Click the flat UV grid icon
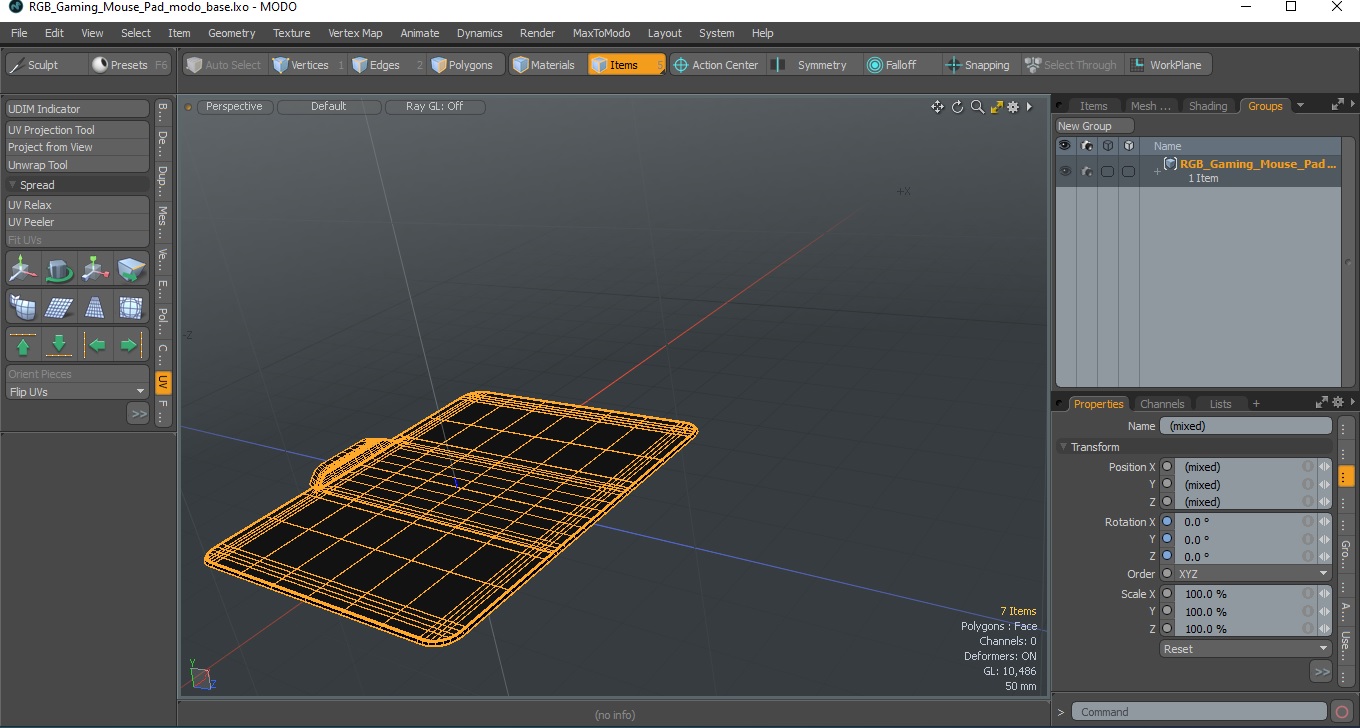The height and width of the screenshot is (728, 1360). [59, 307]
